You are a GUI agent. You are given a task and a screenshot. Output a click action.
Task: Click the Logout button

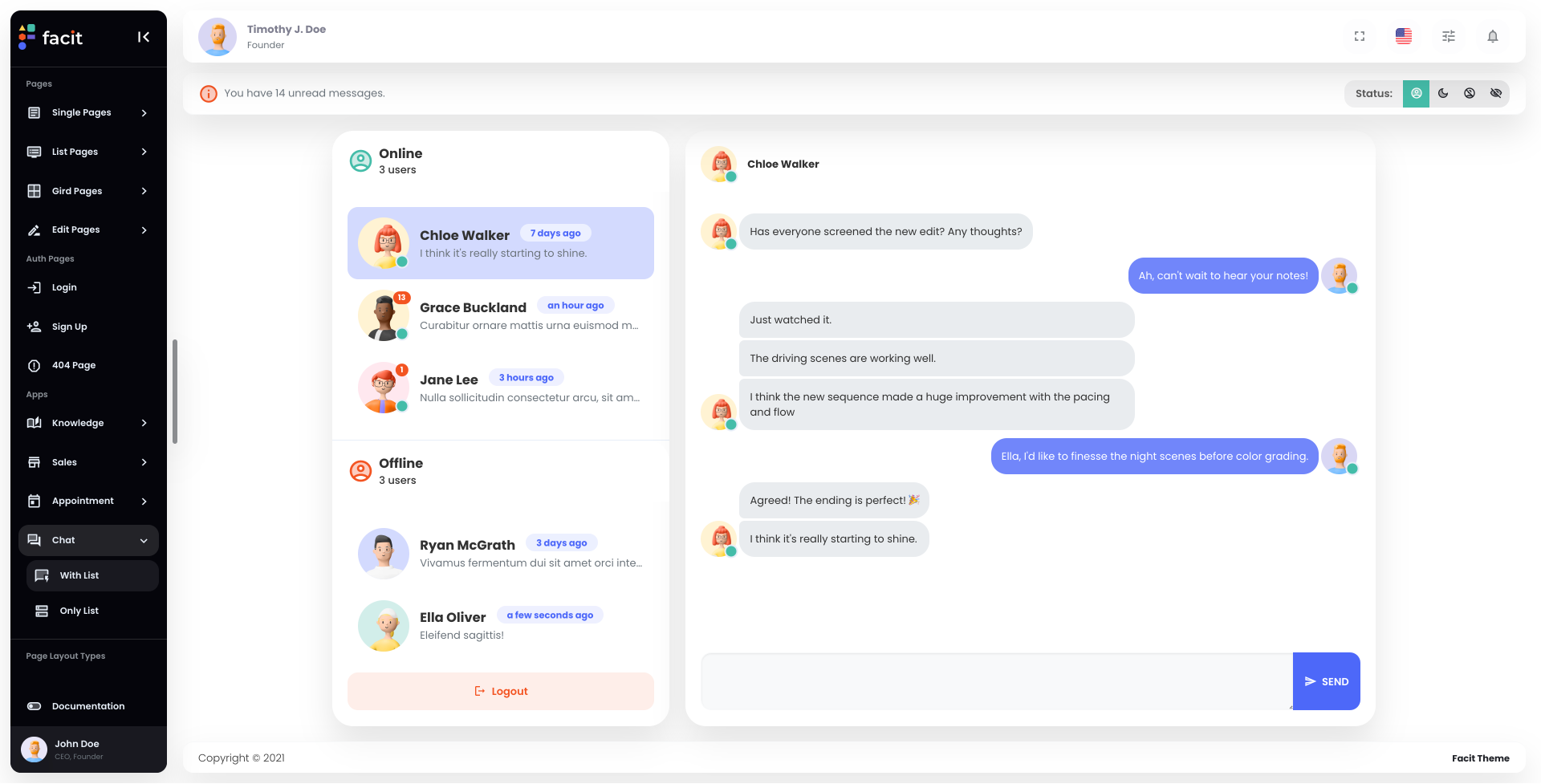point(500,691)
